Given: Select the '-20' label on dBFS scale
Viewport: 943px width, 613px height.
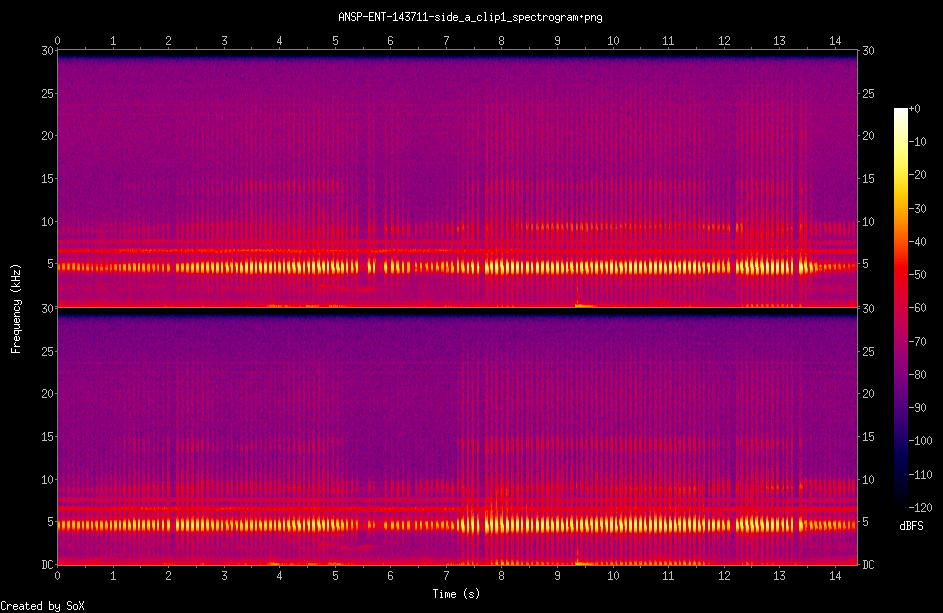Looking at the screenshot, I should 917,174.
